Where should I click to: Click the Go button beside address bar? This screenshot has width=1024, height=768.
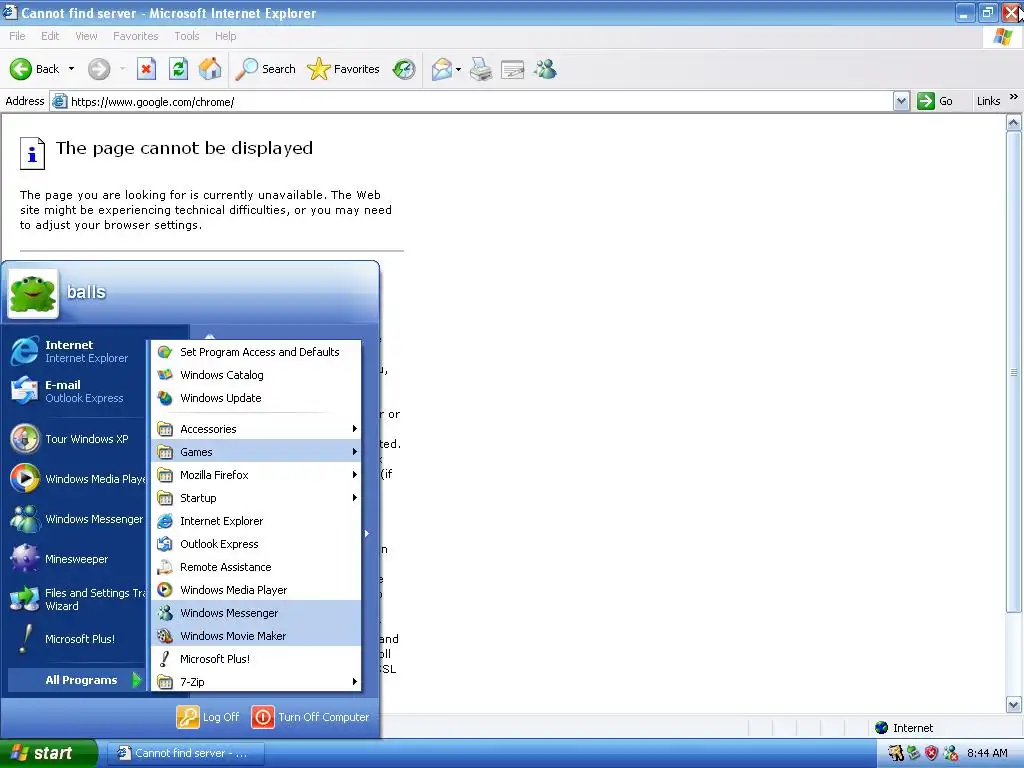click(935, 101)
